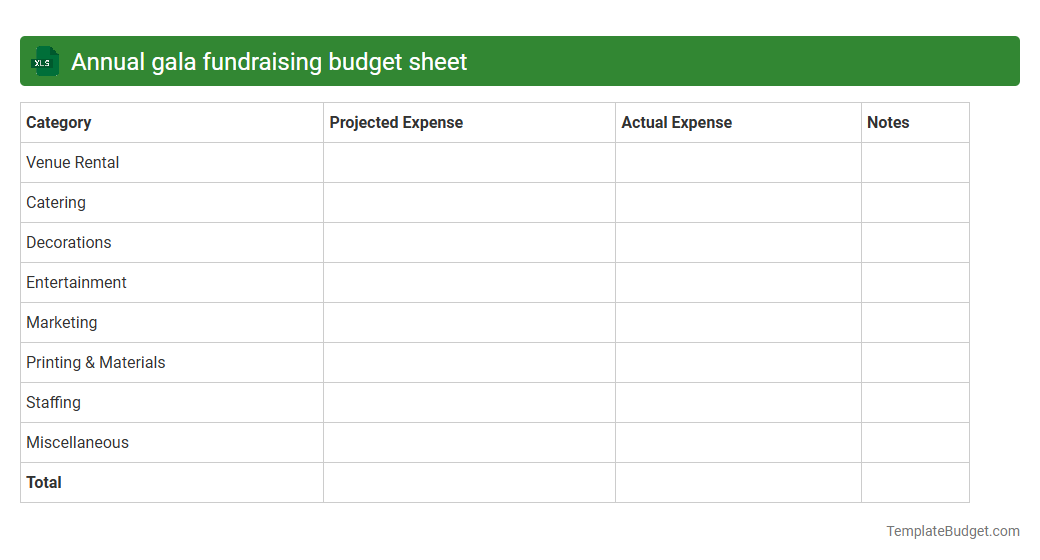Click Actual Expense cell for Miscellaneous
1040x560 pixels.
click(738, 443)
